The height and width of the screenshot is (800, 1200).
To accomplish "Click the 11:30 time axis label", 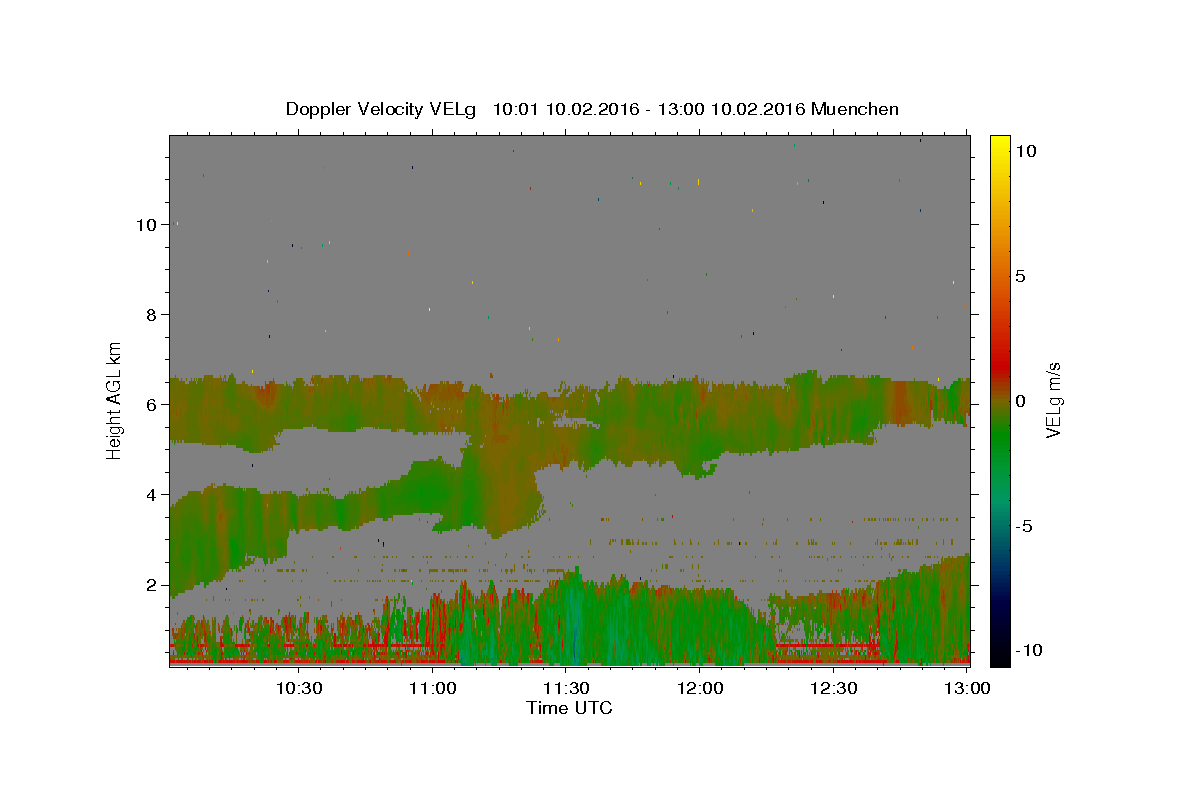I will tap(566, 688).
